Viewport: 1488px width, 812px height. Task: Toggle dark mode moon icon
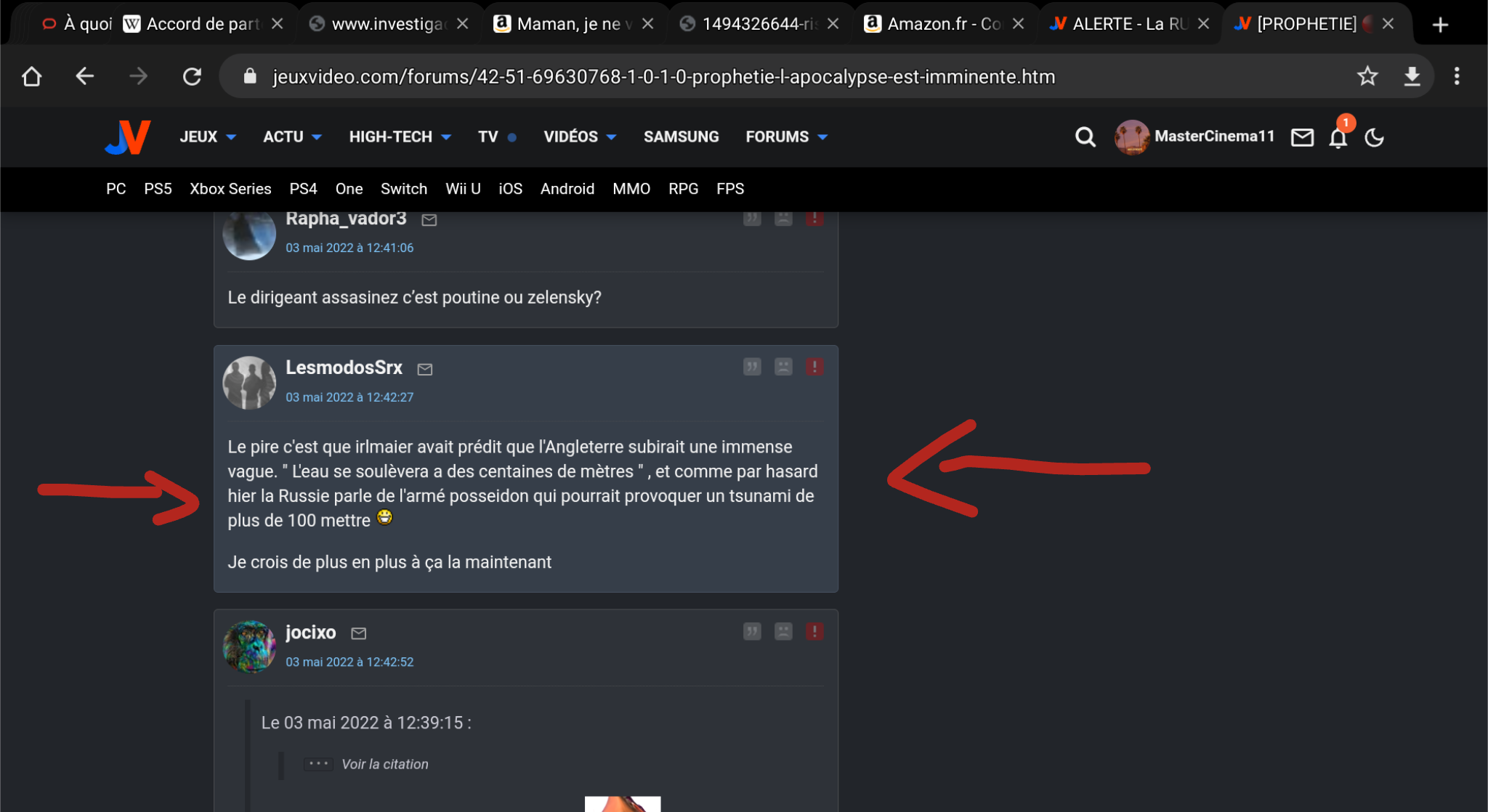click(x=1374, y=137)
